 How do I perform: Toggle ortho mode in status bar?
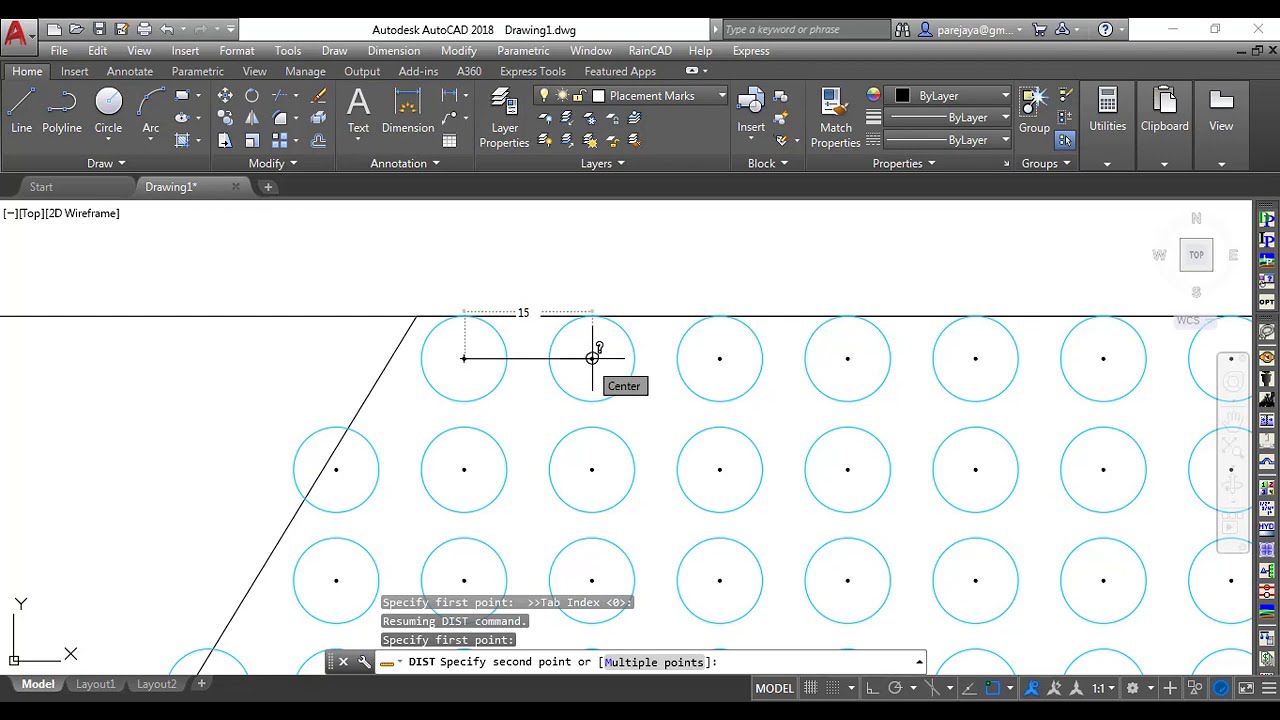872,688
